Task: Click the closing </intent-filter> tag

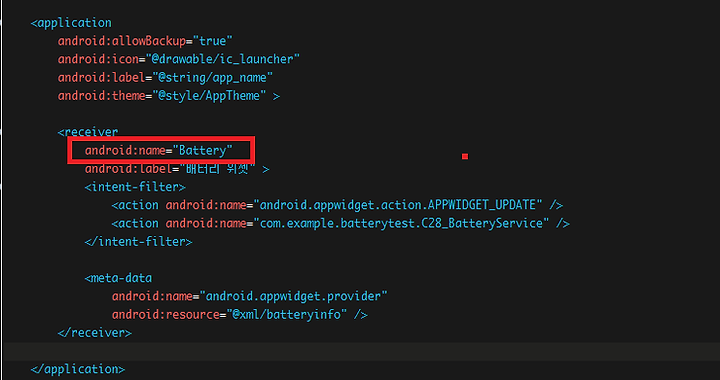Action: pos(138,241)
